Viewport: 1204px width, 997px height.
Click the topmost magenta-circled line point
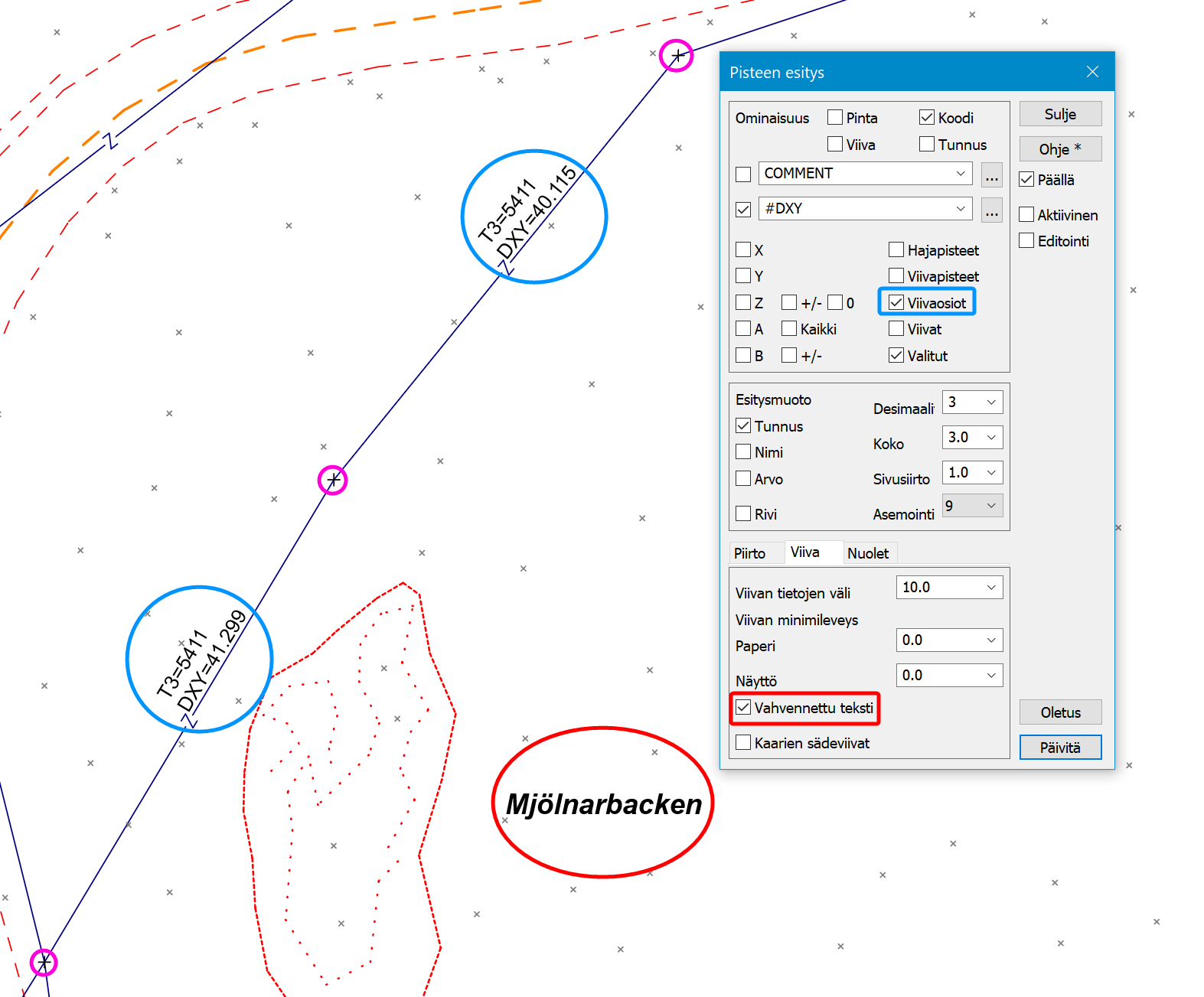677,56
